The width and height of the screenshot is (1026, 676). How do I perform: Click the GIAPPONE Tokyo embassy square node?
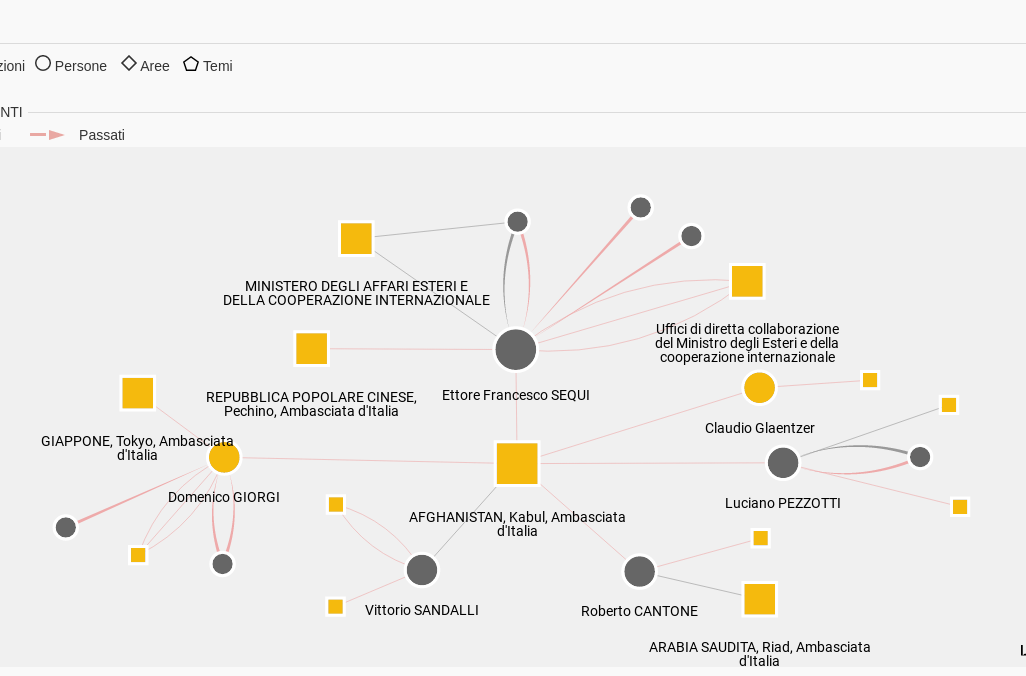[x=137, y=393]
